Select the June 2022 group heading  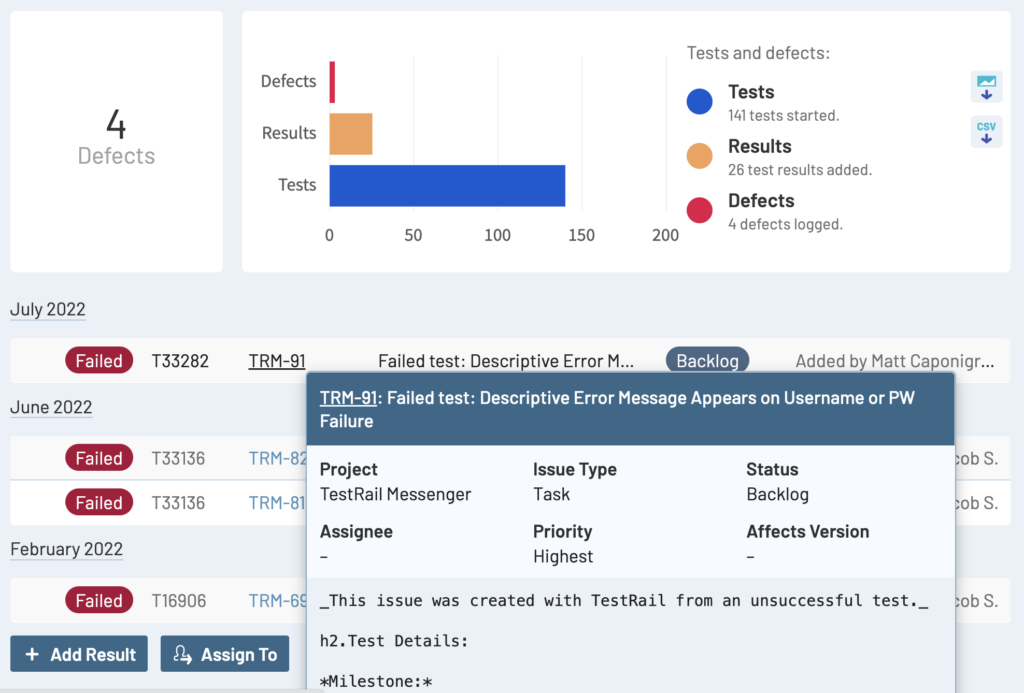pos(51,407)
